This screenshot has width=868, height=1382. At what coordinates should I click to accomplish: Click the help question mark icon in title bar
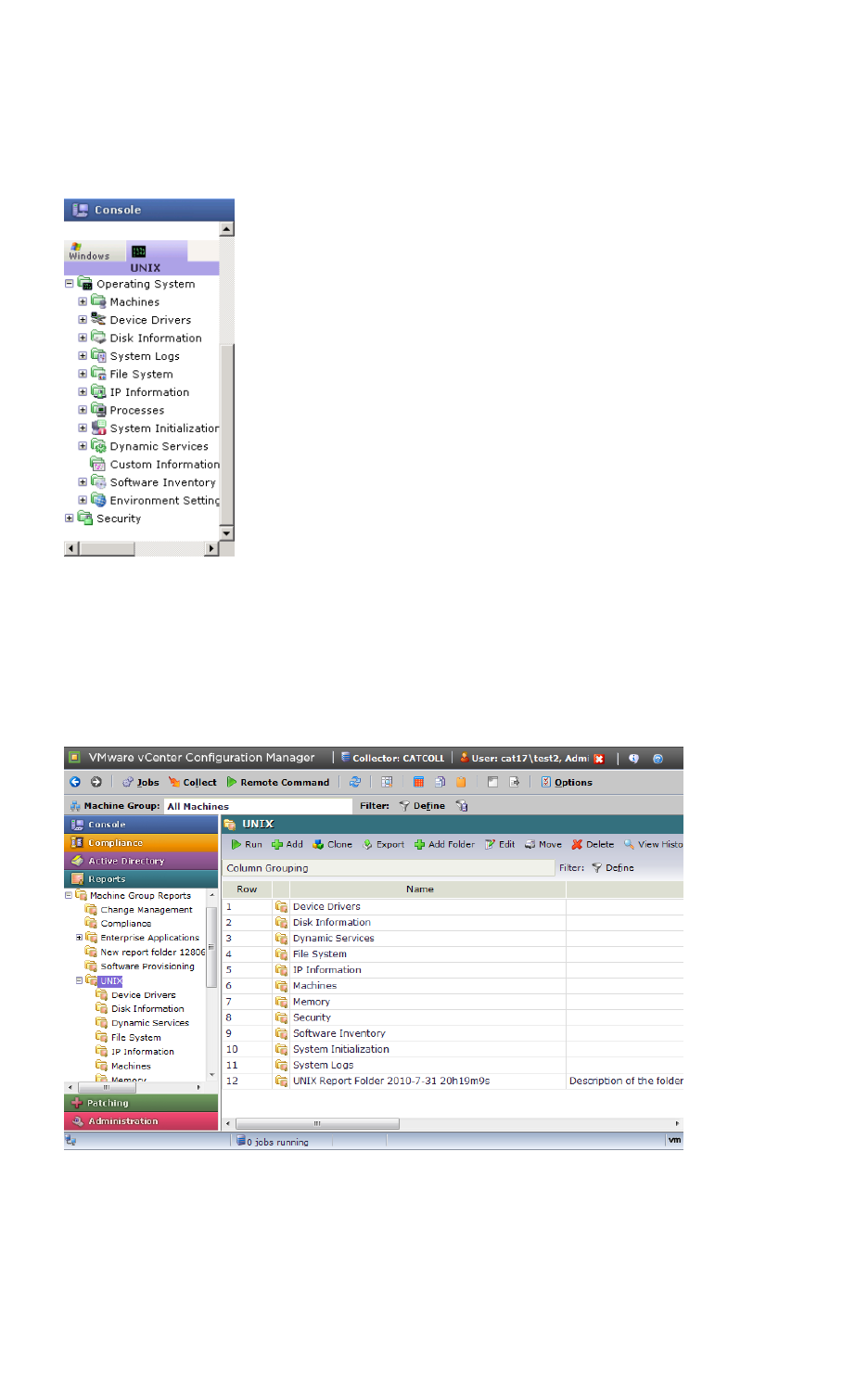(x=657, y=759)
